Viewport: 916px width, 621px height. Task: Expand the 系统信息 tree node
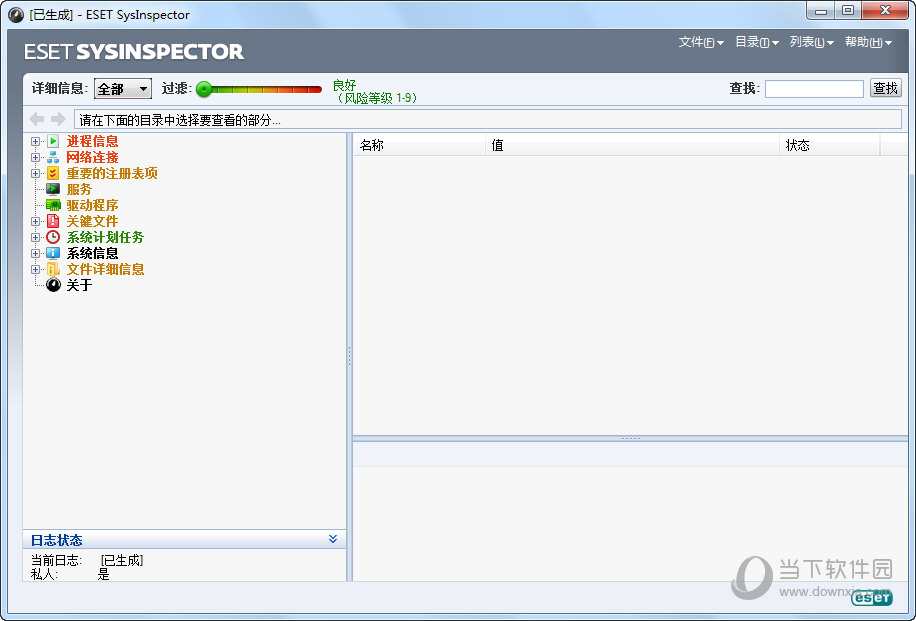[x=36, y=254]
